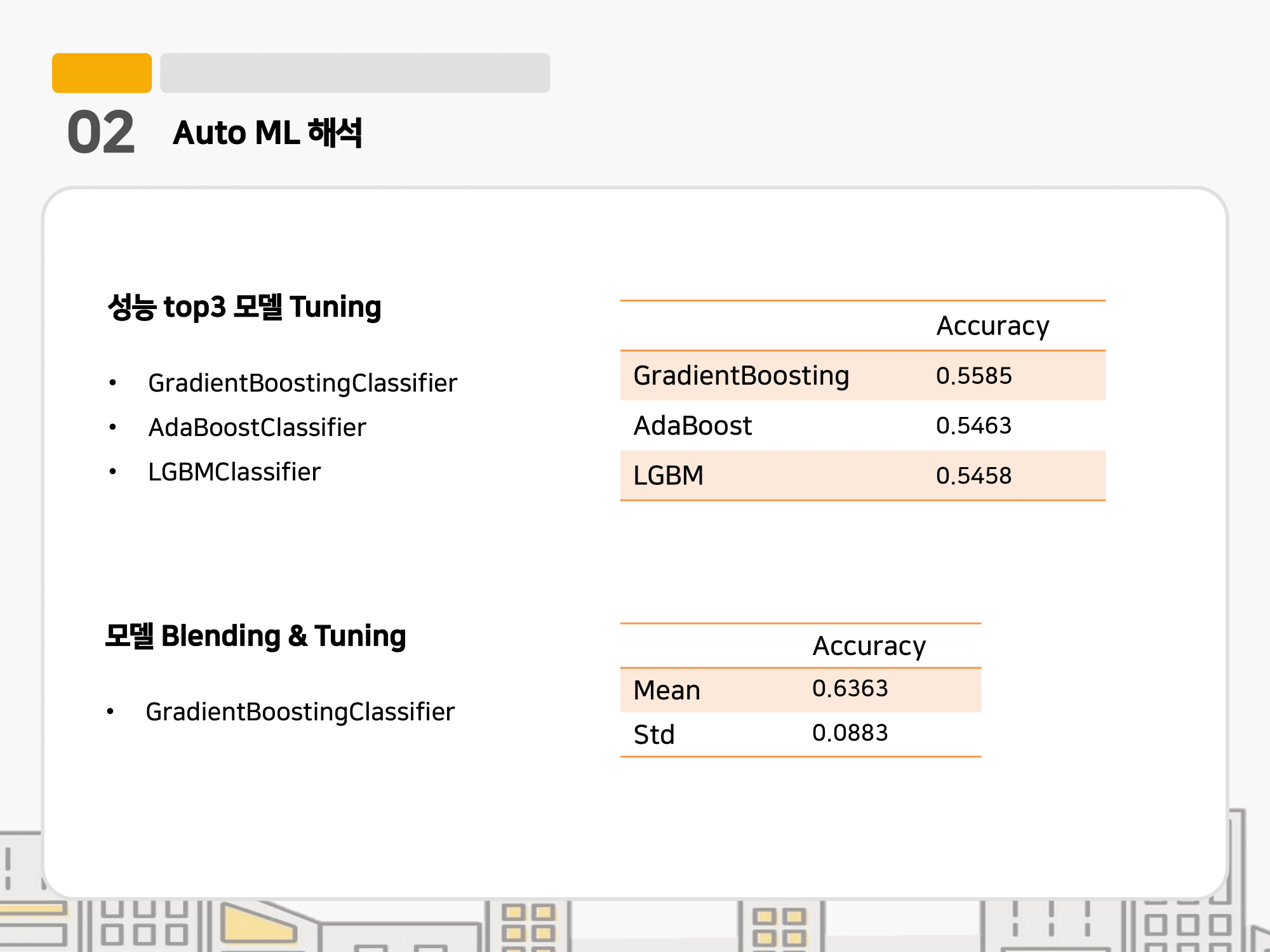Click the Accuracy header in top table
Image resolution: width=1270 pixels, height=952 pixels.
993,326
